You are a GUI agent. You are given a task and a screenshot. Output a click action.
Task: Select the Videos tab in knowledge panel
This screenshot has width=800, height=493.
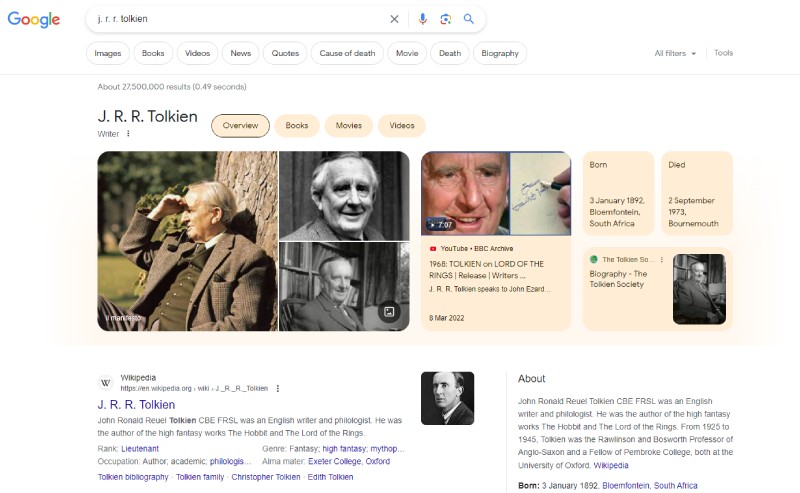[x=402, y=126]
